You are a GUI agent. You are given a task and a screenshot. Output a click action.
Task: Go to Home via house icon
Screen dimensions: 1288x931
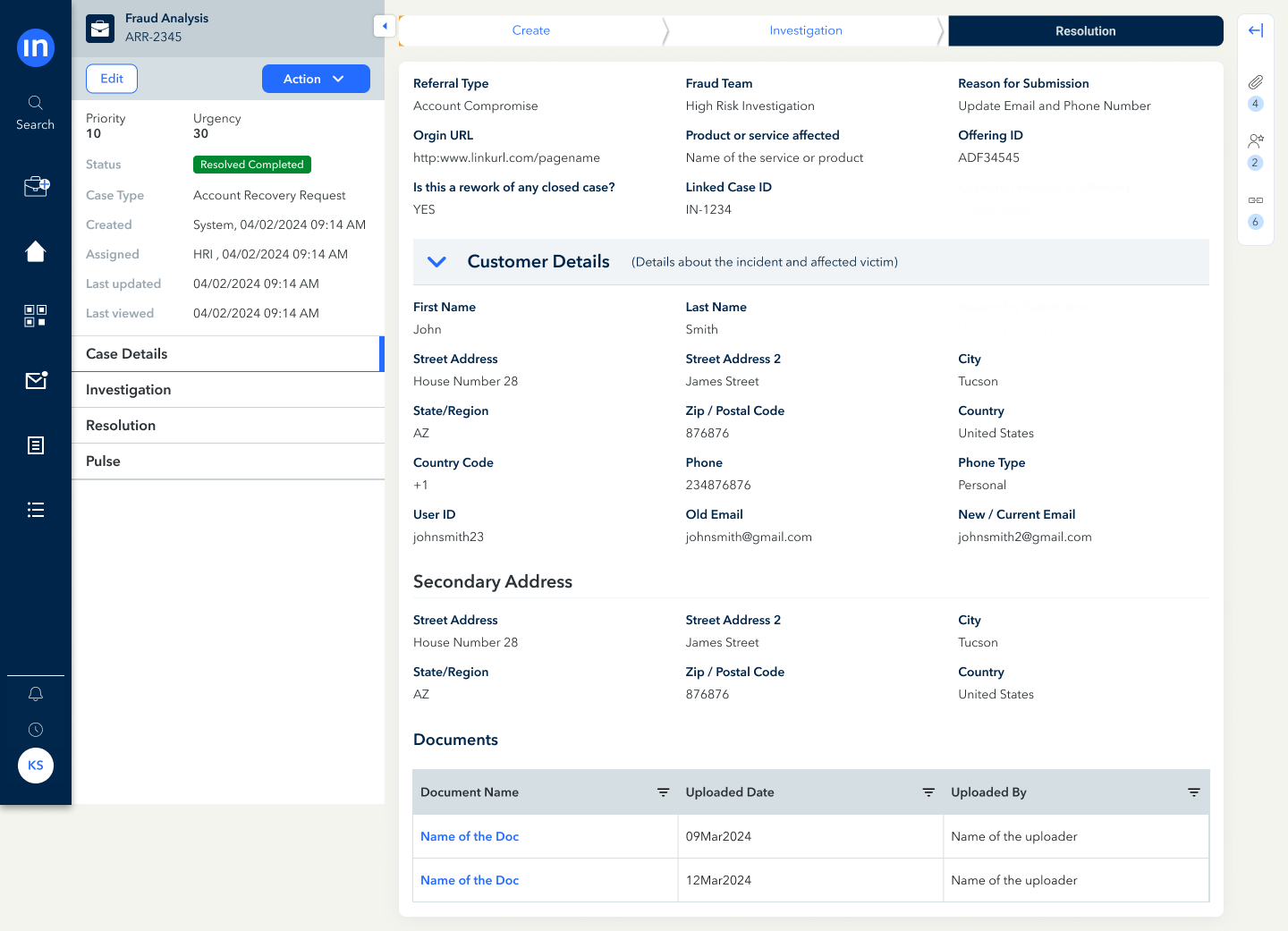coord(36,252)
